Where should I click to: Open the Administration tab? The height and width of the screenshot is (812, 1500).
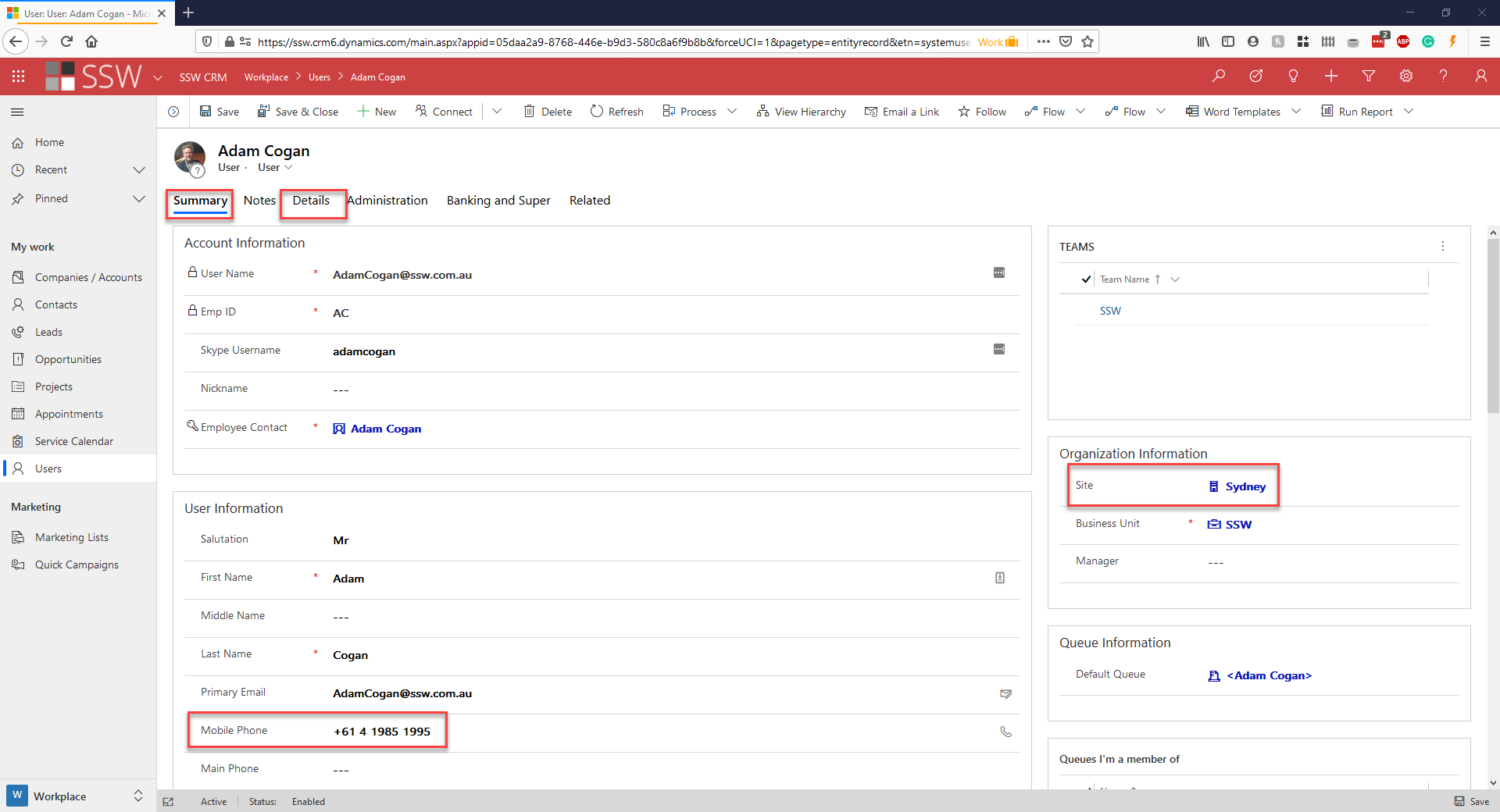[x=387, y=201]
